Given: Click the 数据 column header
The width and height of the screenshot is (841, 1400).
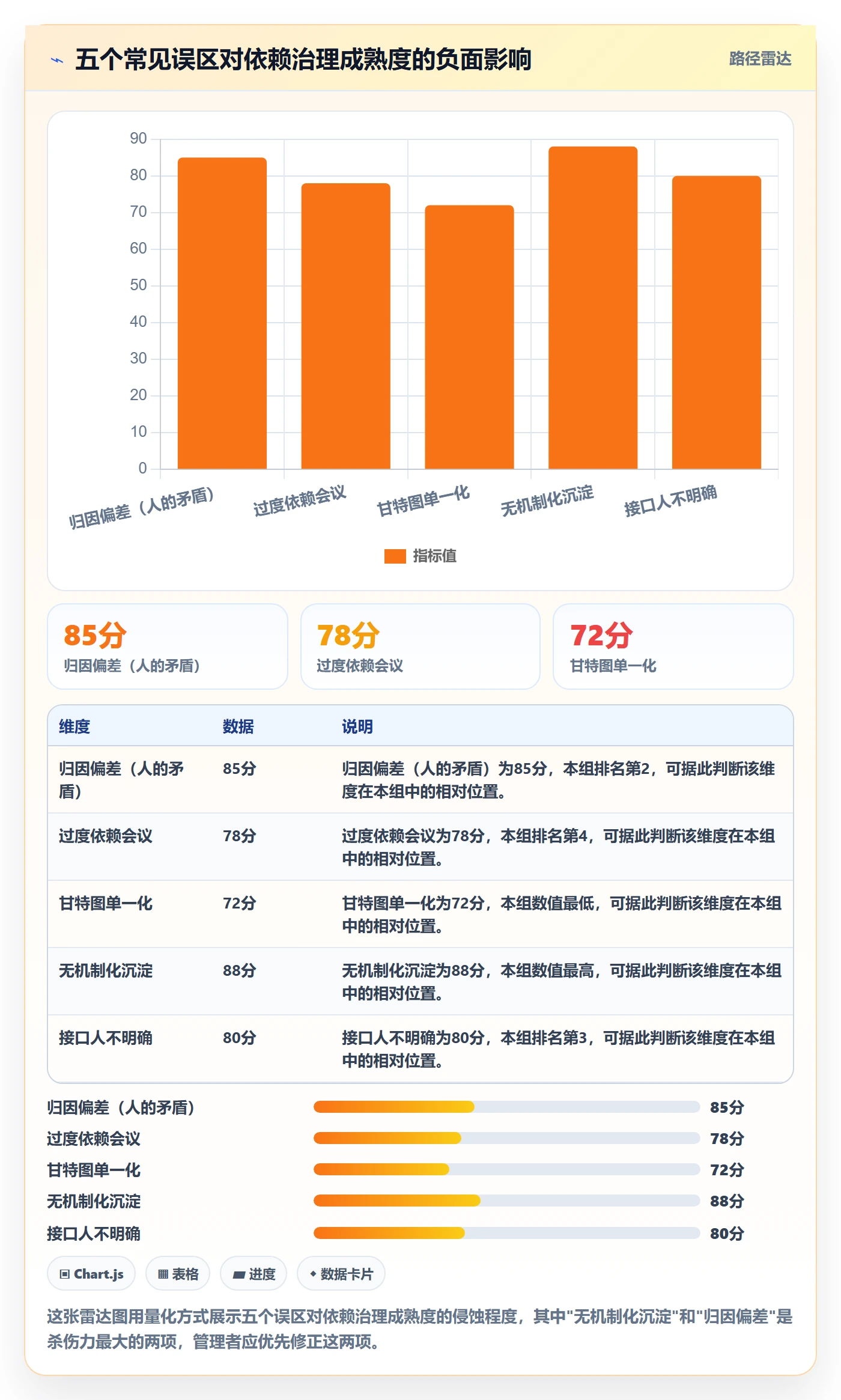Looking at the screenshot, I should (238, 726).
